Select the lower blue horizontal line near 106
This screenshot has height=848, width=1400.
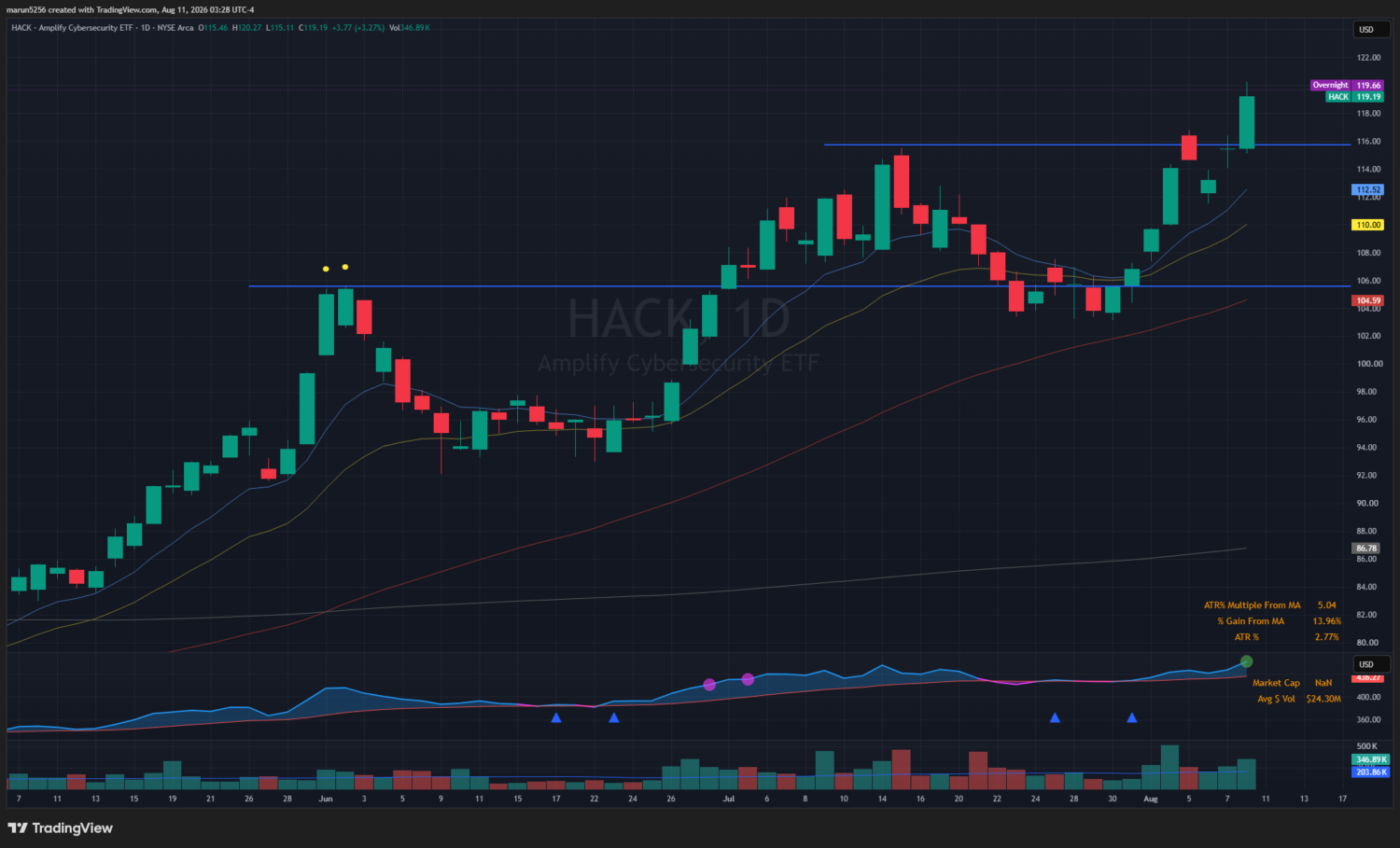(x=799, y=286)
